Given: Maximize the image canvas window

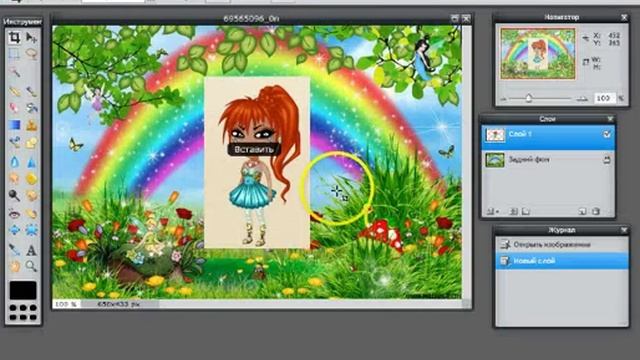Looking at the screenshot, I should pos(454,18).
